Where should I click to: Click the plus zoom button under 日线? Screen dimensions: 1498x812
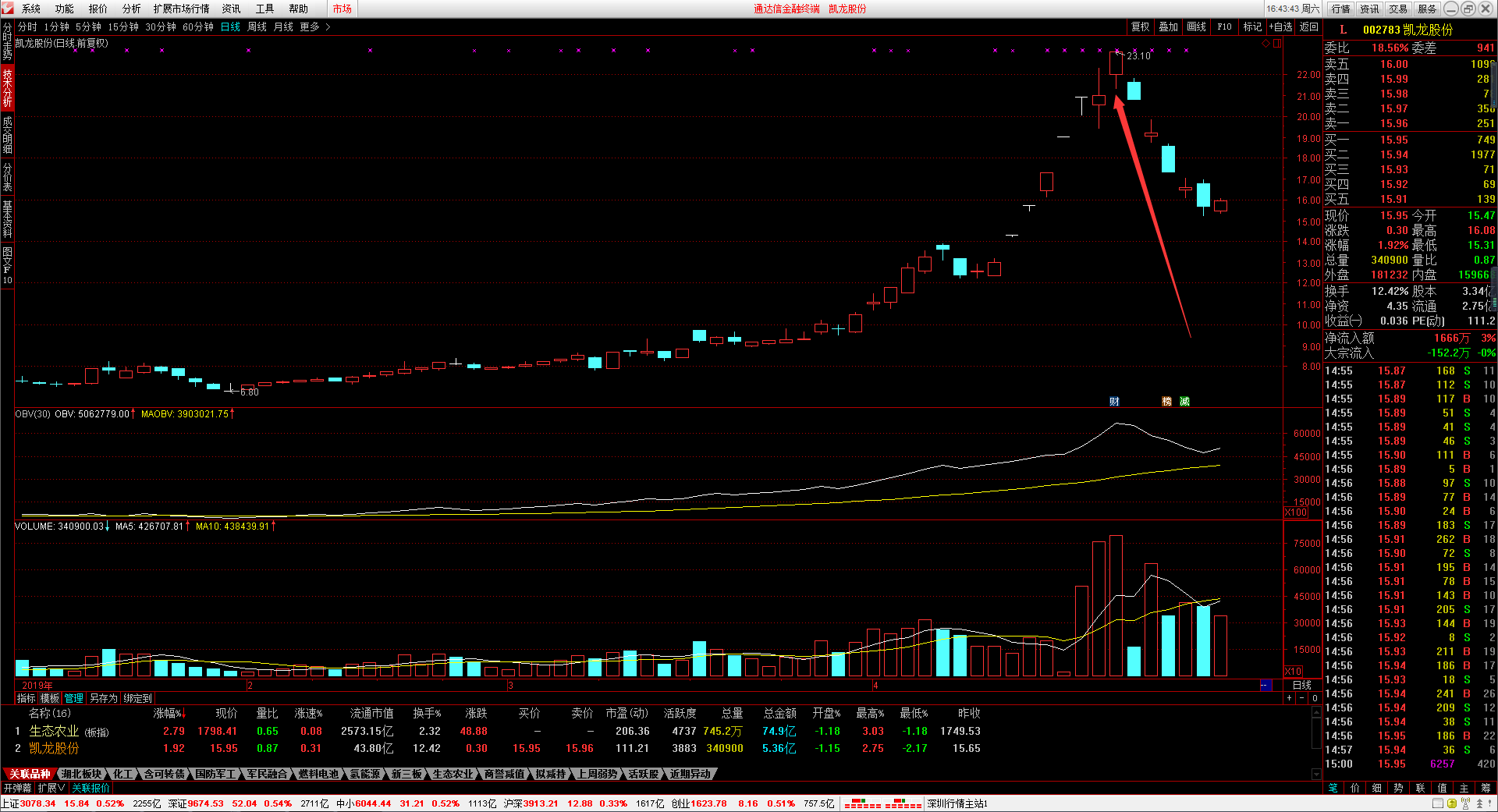tap(1288, 698)
